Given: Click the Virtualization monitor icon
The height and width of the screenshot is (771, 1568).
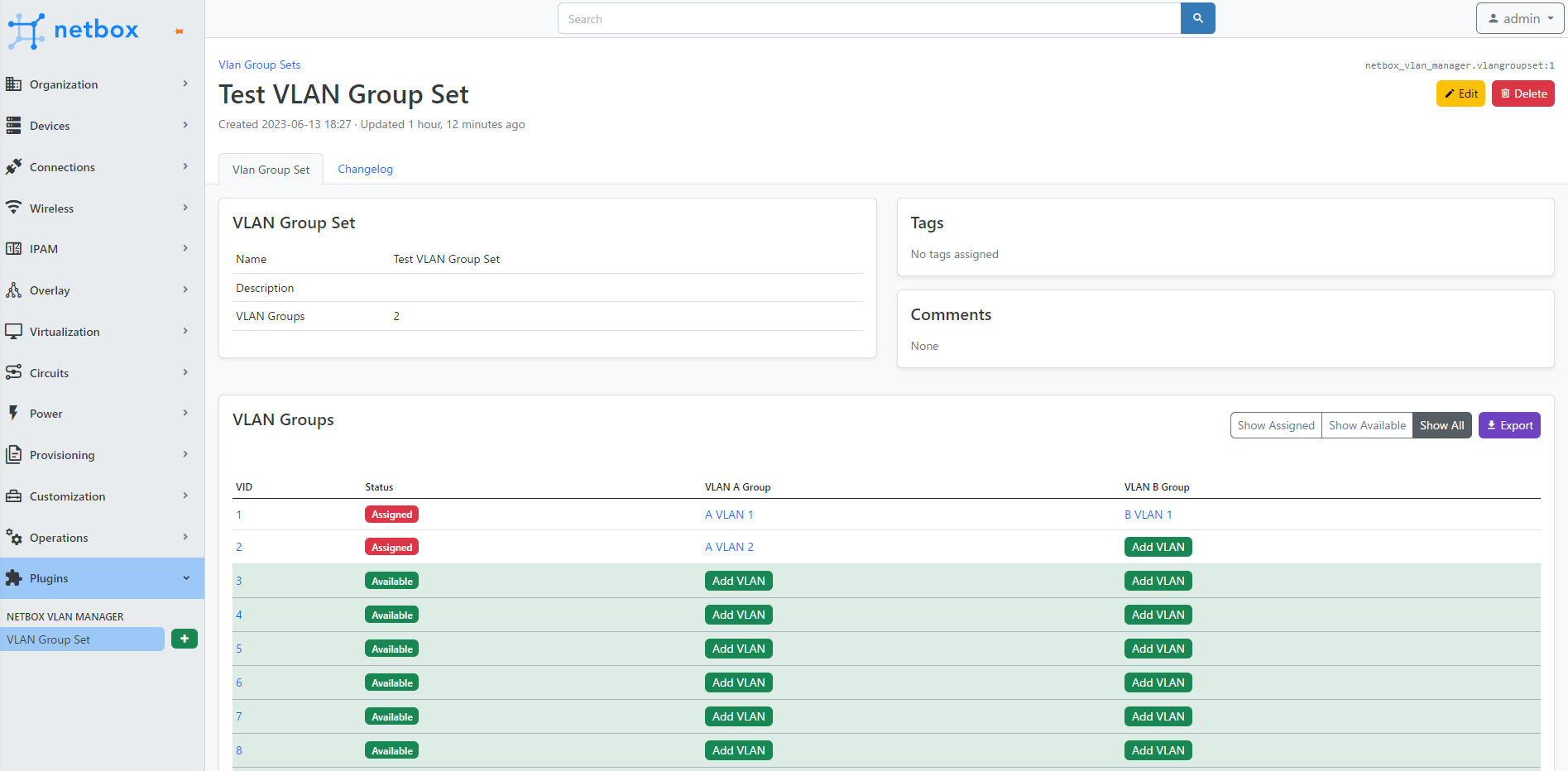Looking at the screenshot, I should coord(13,332).
